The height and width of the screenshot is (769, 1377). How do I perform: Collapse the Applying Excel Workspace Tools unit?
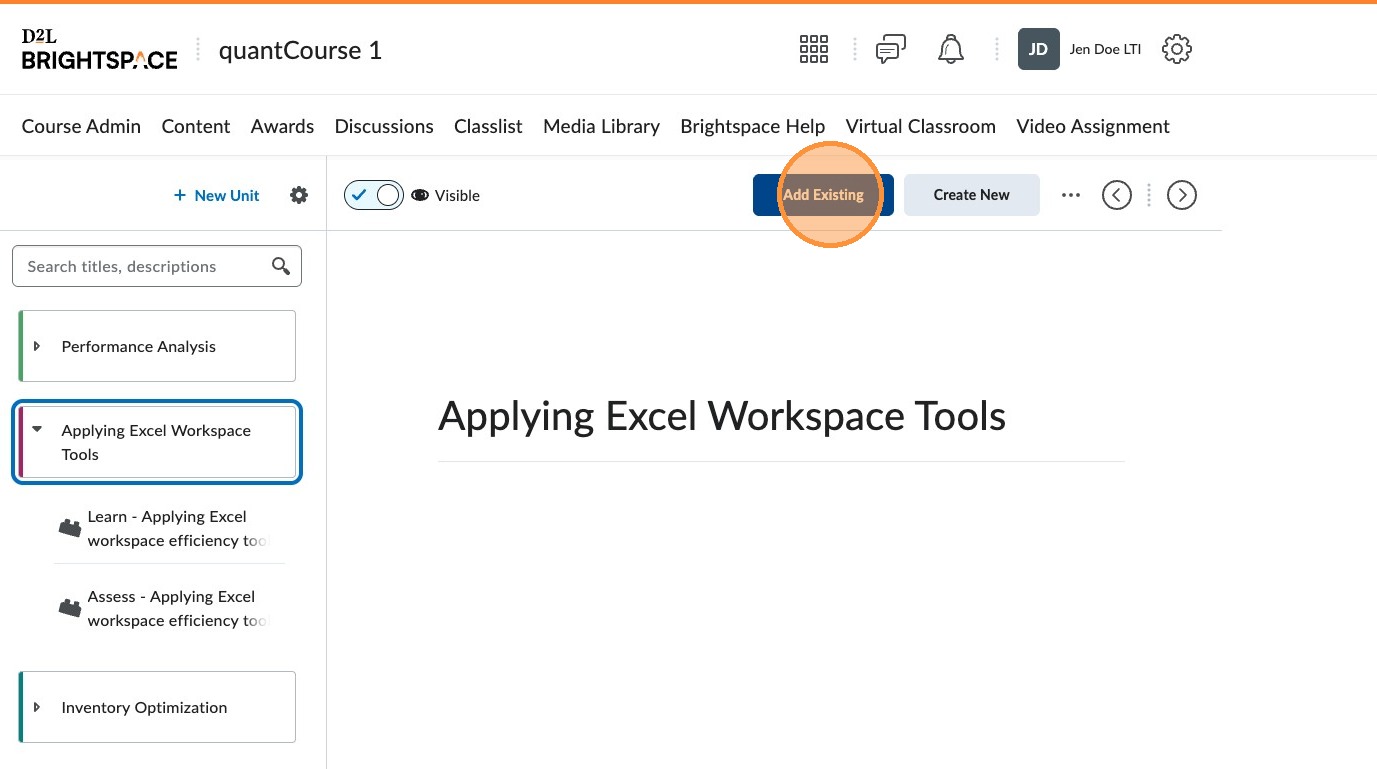[x=38, y=430]
